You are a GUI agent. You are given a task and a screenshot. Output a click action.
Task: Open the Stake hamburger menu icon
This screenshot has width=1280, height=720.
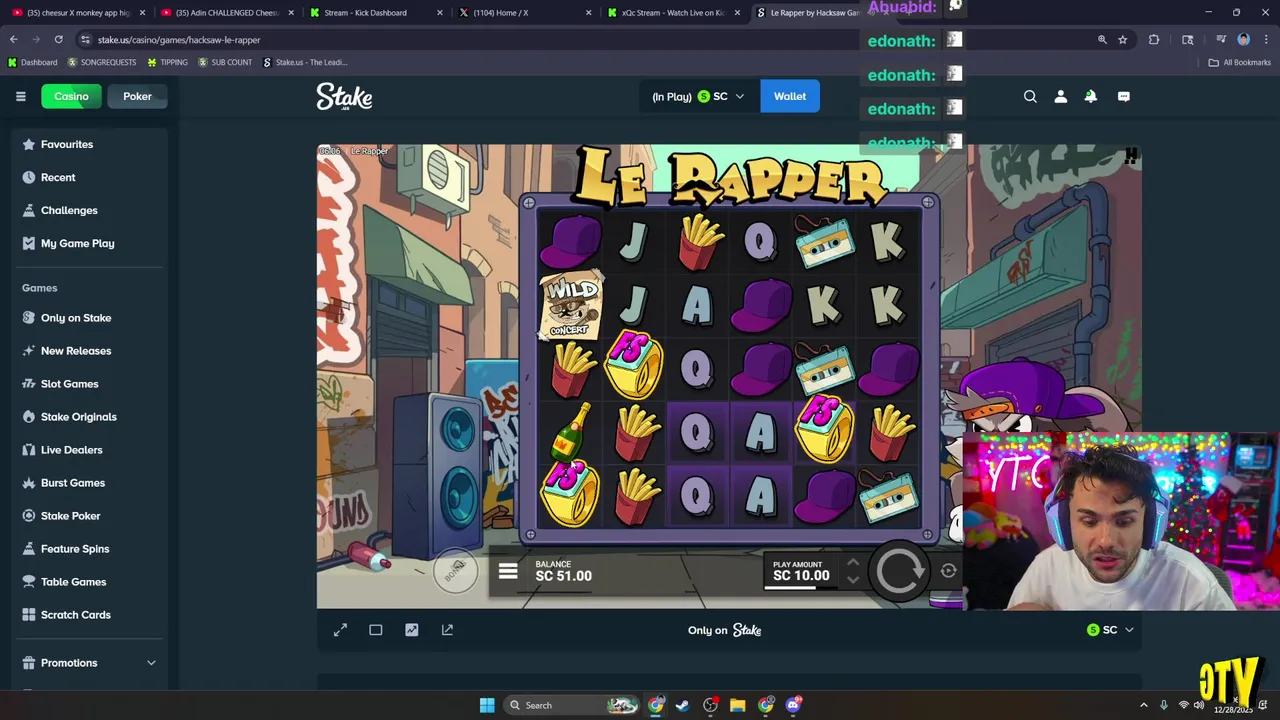(20, 96)
